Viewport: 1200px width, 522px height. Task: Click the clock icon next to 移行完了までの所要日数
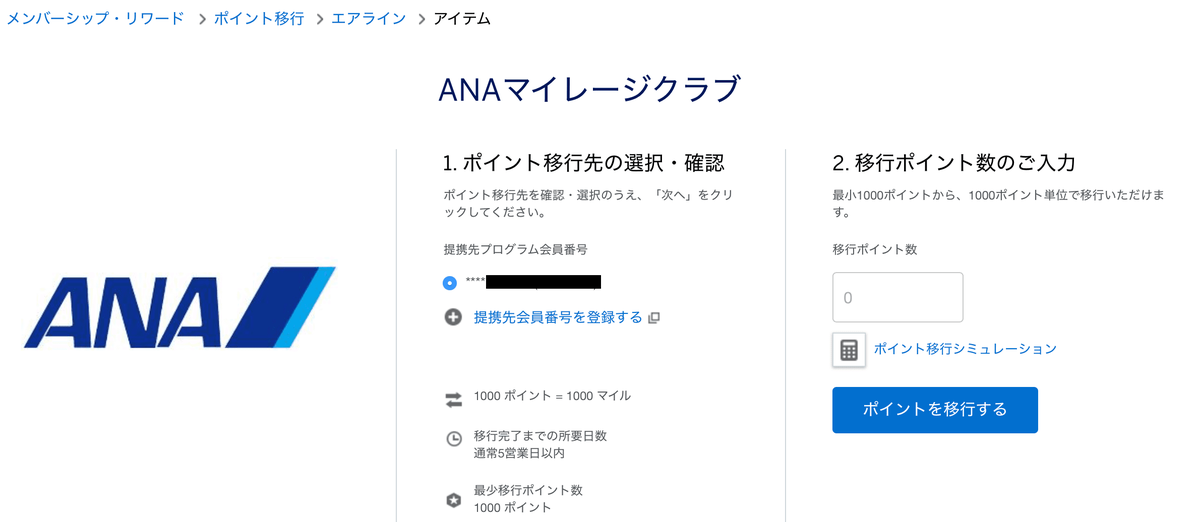click(x=453, y=439)
